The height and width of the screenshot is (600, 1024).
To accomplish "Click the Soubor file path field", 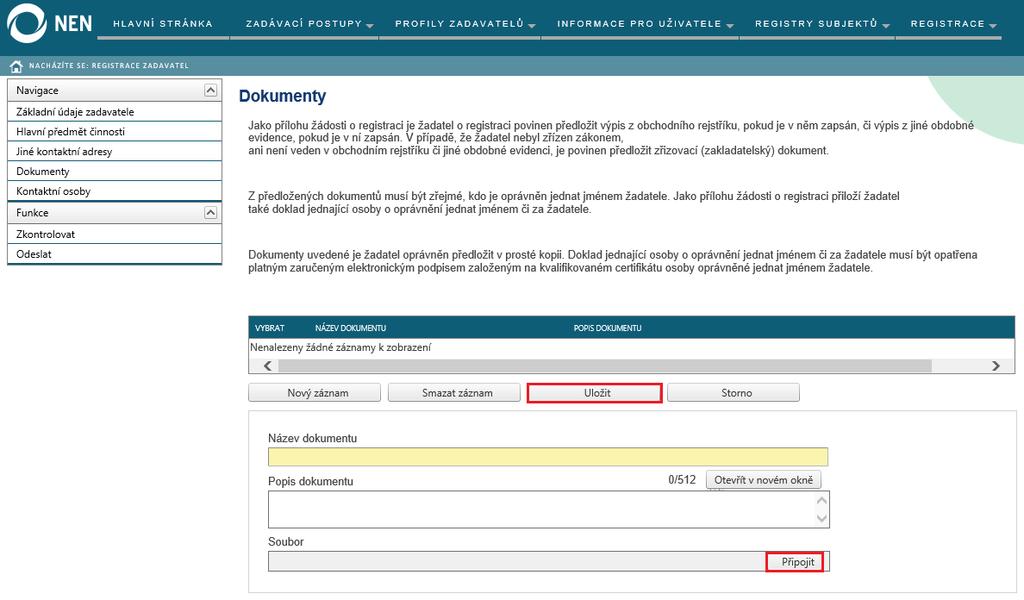I will pyautogui.click(x=517, y=561).
